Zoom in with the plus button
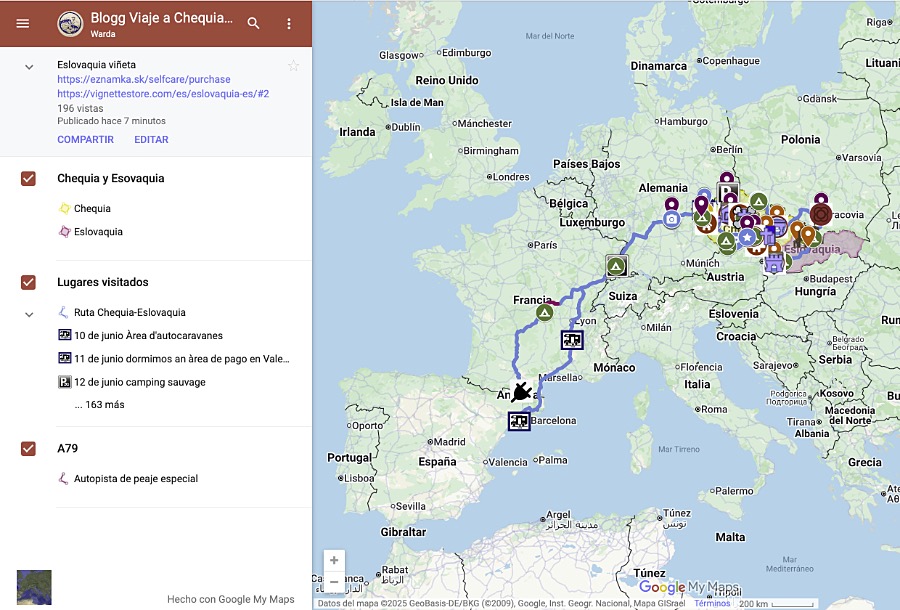This screenshot has width=900, height=610. (334, 560)
